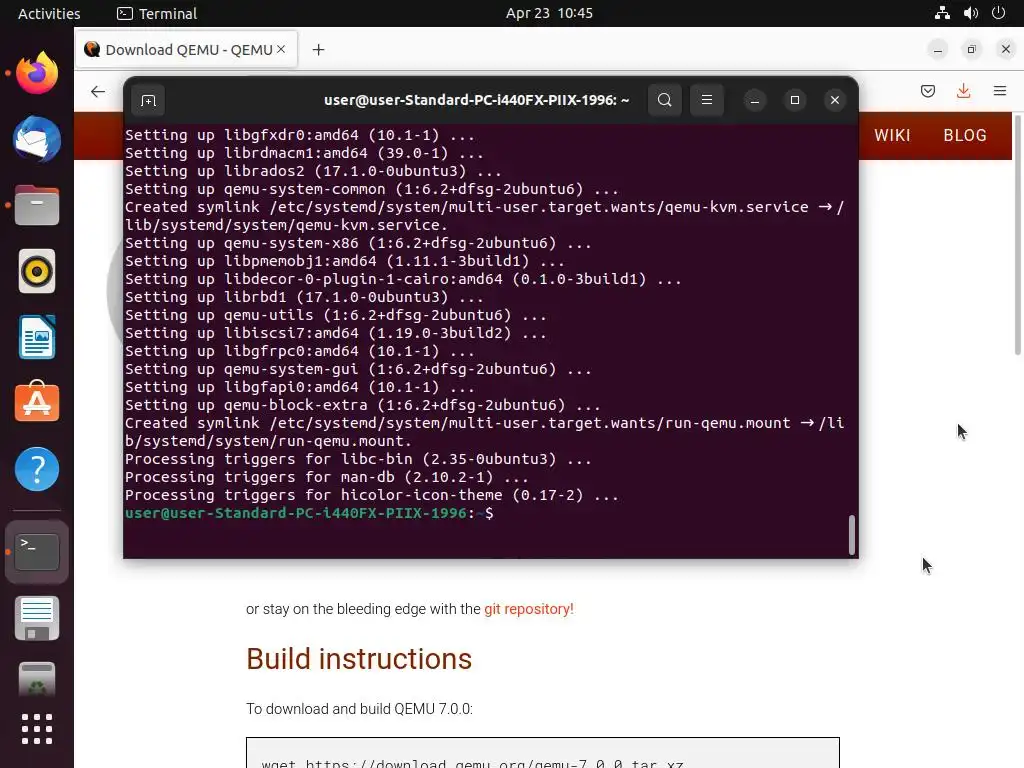
Task: Click the wget command code block
Action: point(543,753)
